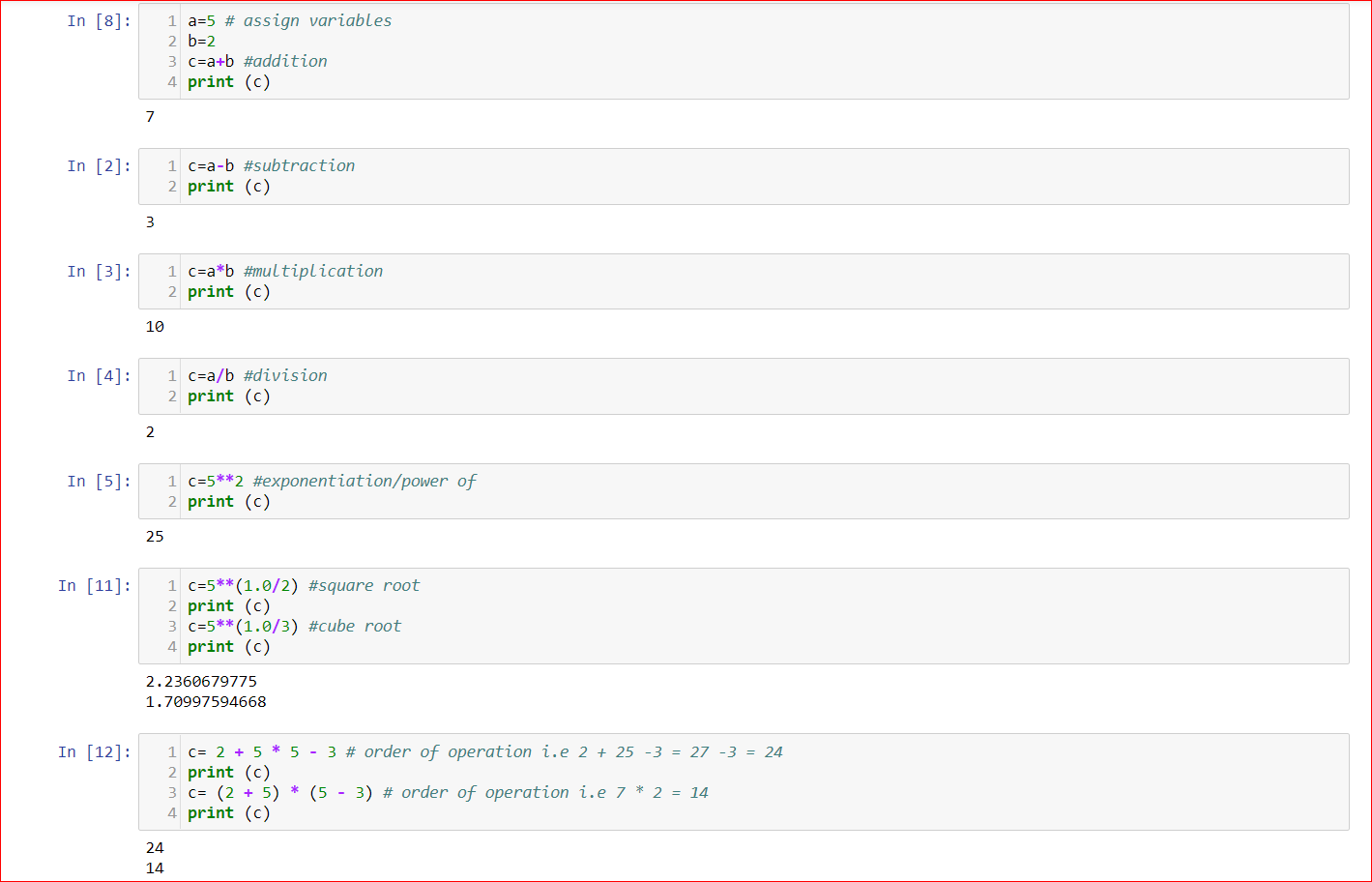Click the multiplication cell 'c=a*b' line
Viewport: 1372px width, 882px height.
pyautogui.click(x=285, y=272)
